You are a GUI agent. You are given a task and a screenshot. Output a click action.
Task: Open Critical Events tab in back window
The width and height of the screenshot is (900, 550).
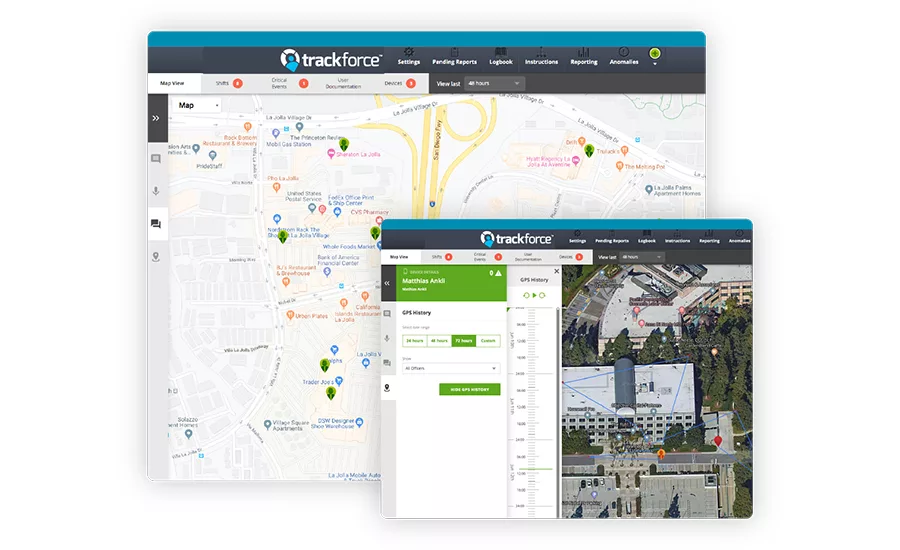pos(290,83)
